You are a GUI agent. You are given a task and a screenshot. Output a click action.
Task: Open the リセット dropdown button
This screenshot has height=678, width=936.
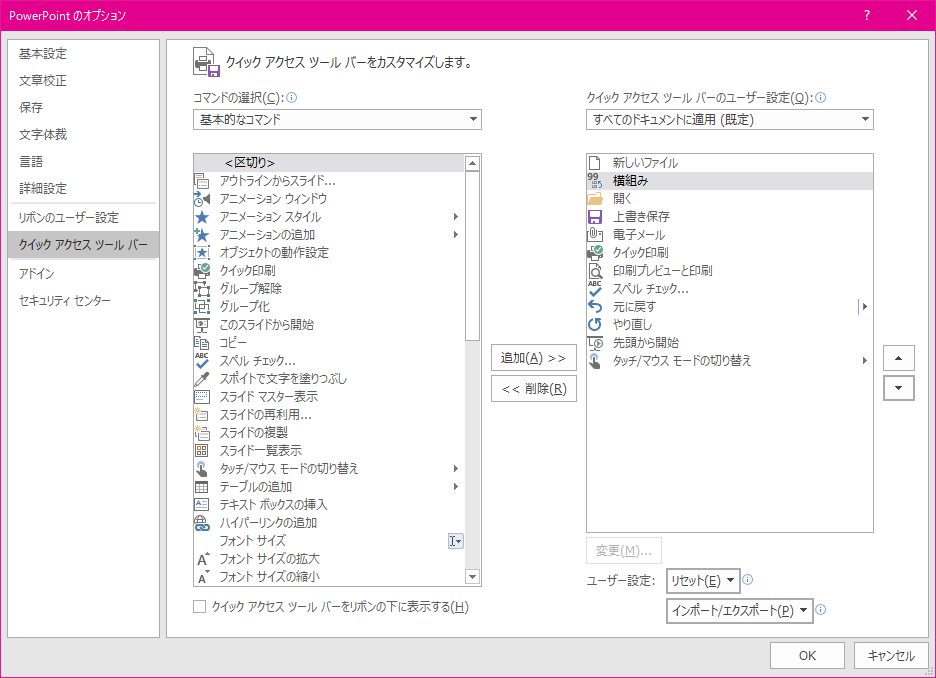coord(703,581)
